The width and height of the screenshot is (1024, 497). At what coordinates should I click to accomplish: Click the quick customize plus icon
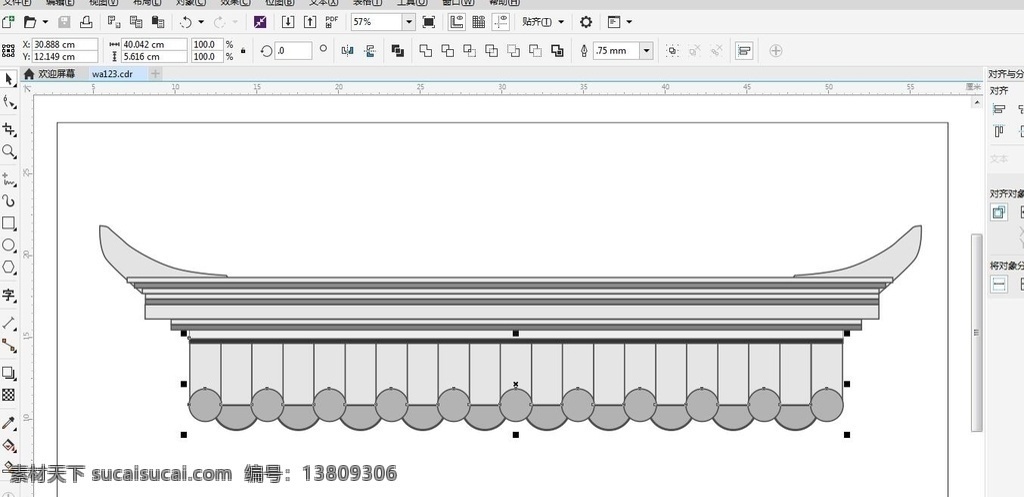(776, 50)
